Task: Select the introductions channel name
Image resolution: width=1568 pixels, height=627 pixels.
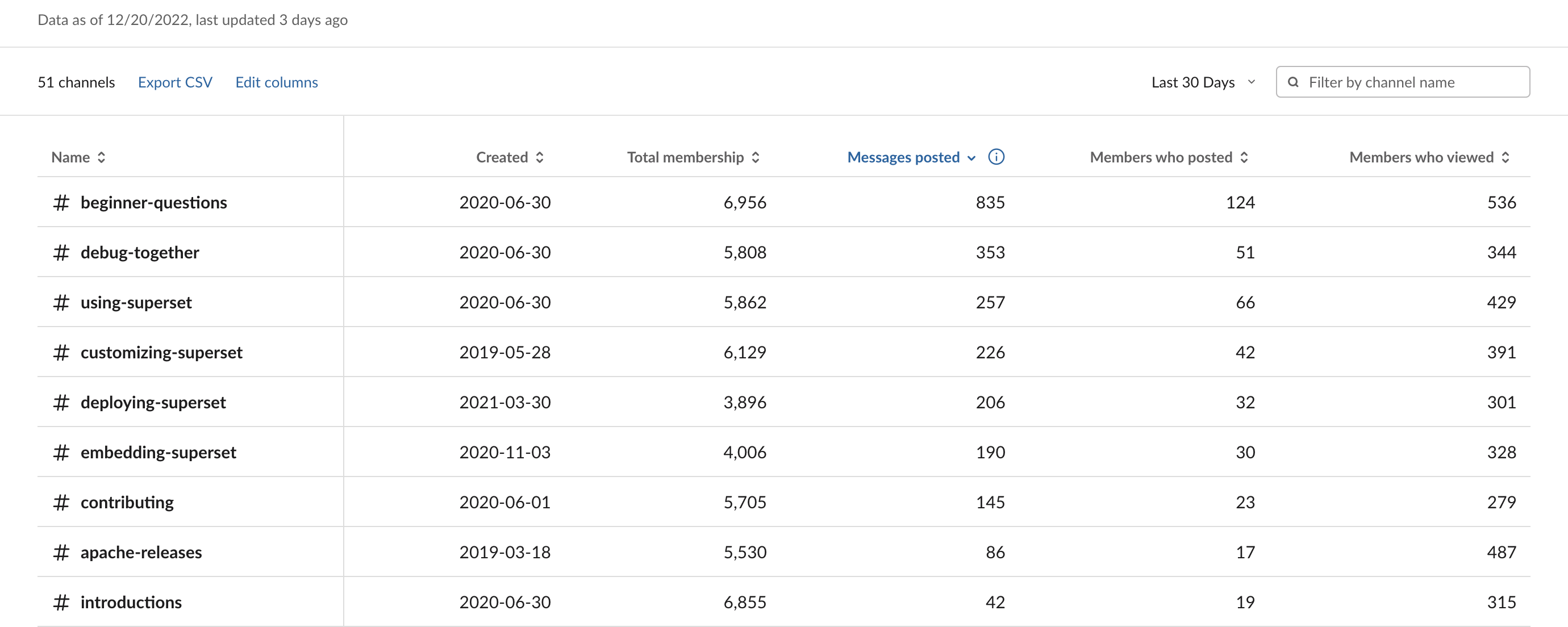Action: [131, 602]
